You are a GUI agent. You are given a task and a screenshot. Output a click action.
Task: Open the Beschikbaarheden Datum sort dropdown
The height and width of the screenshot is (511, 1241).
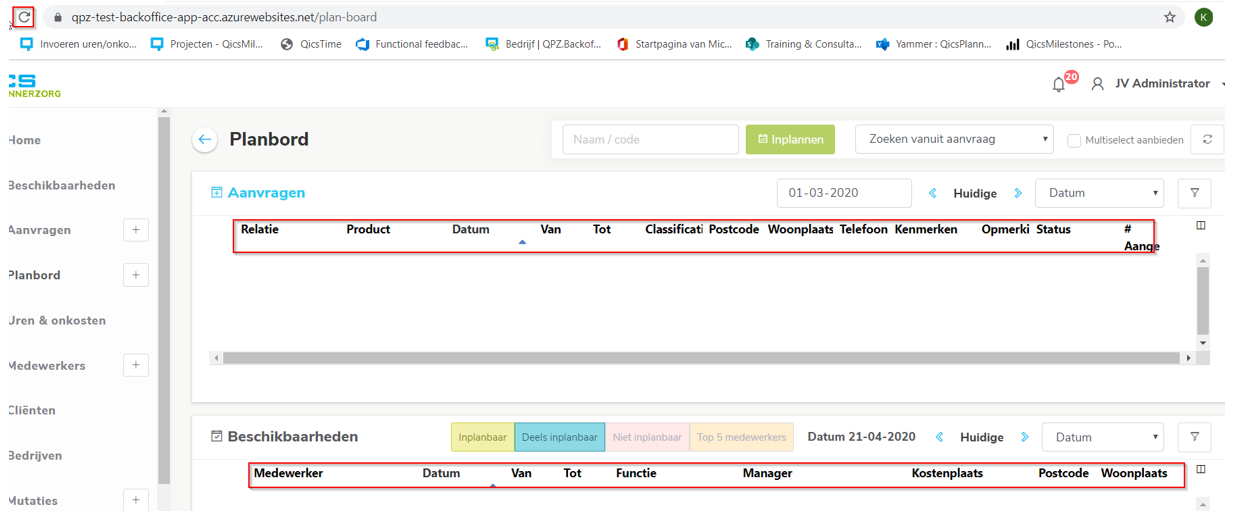[x=1103, y=437]
